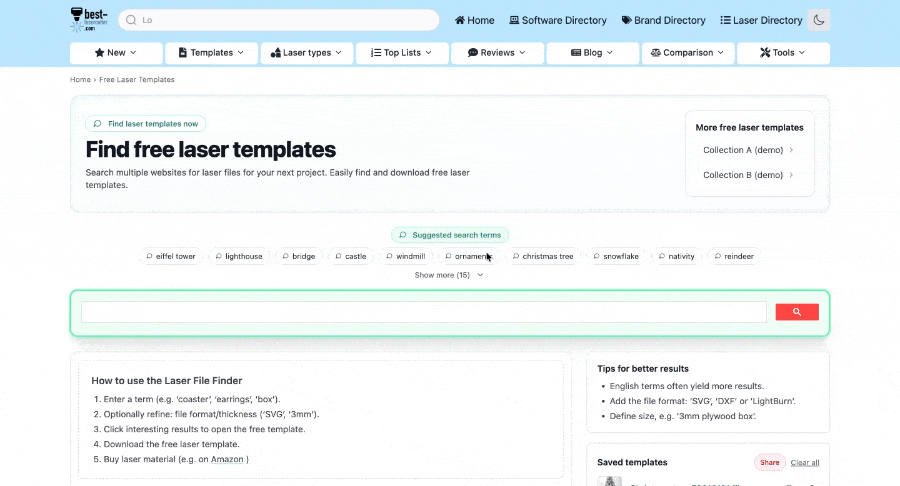
Task: Share the saved templates
Action: click(769, 462)
